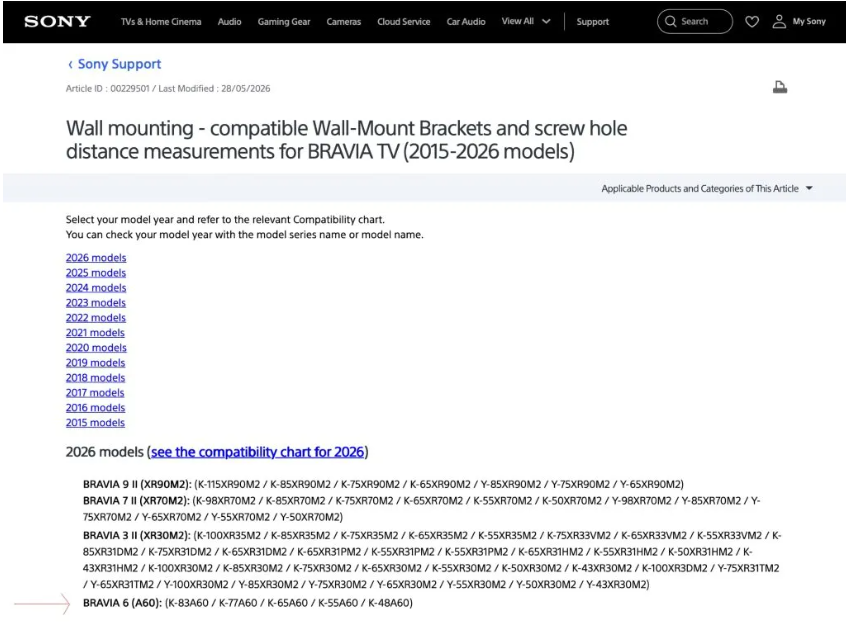The width and height of the screenshot is (846, 634).
Task: Jump to 2026 models link
Action: (x=96, y=258)
